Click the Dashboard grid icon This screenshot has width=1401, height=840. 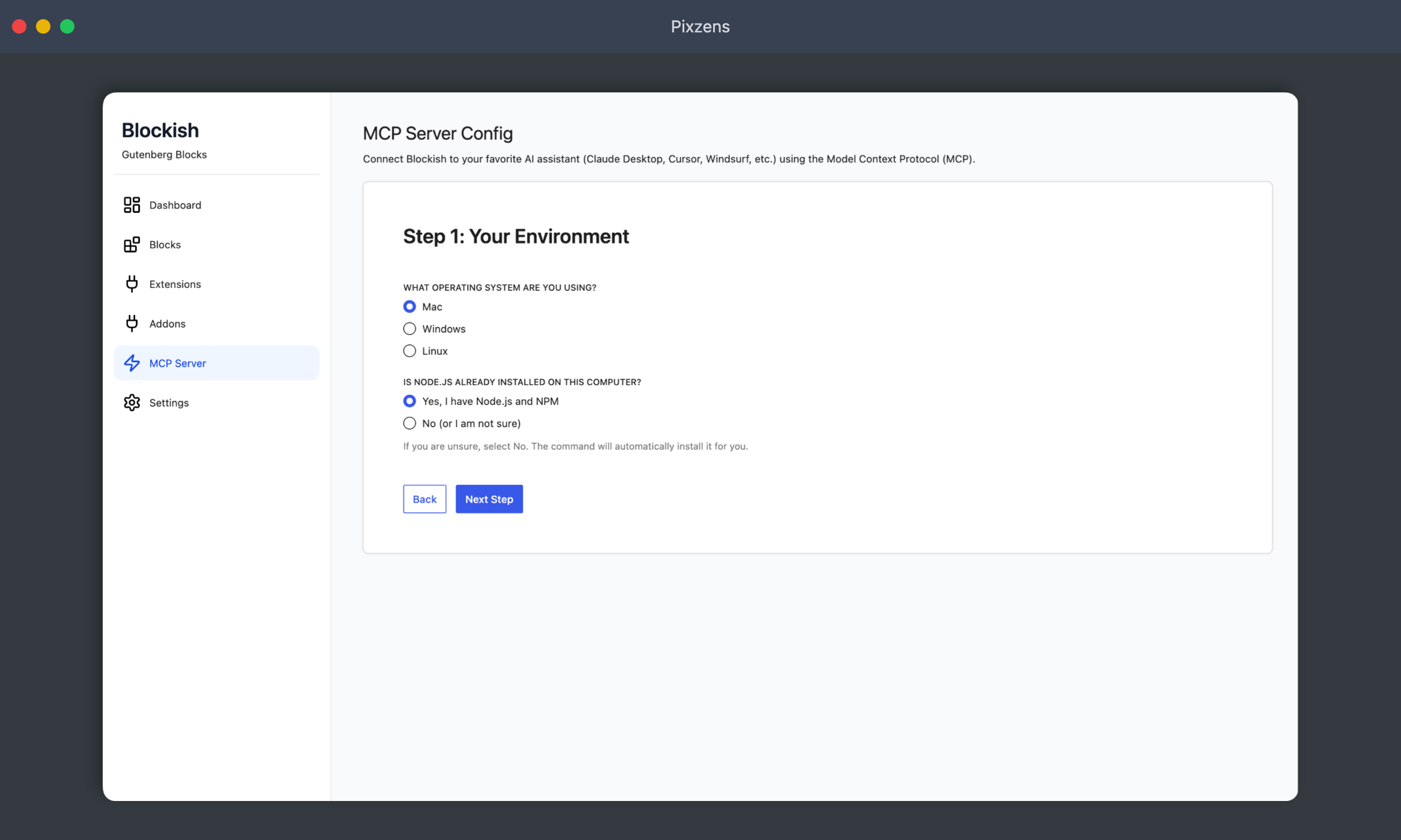pos(131,205)
